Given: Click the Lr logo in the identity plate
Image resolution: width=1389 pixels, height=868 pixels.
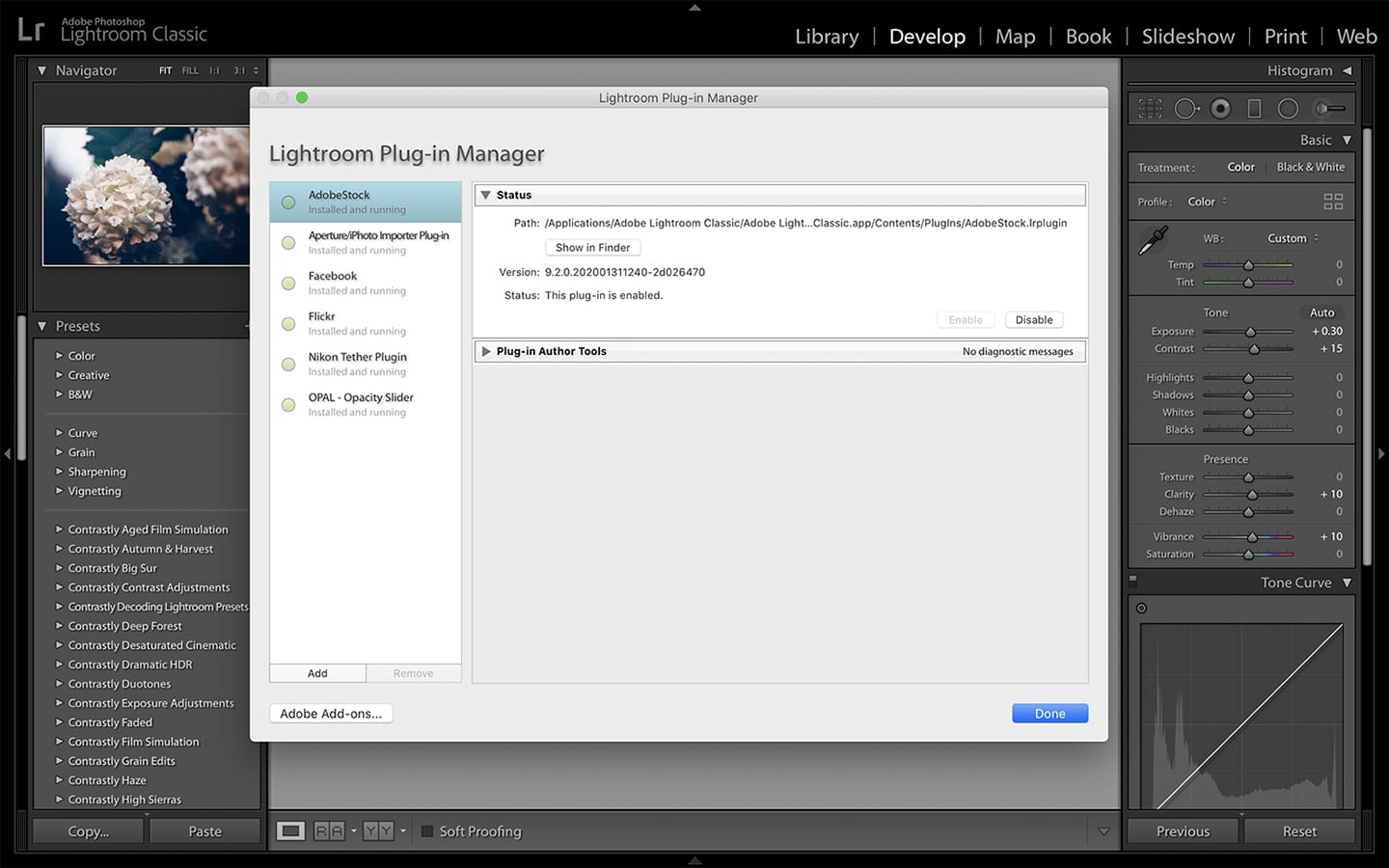Looking at the screenshot, I should click(31, 30).
